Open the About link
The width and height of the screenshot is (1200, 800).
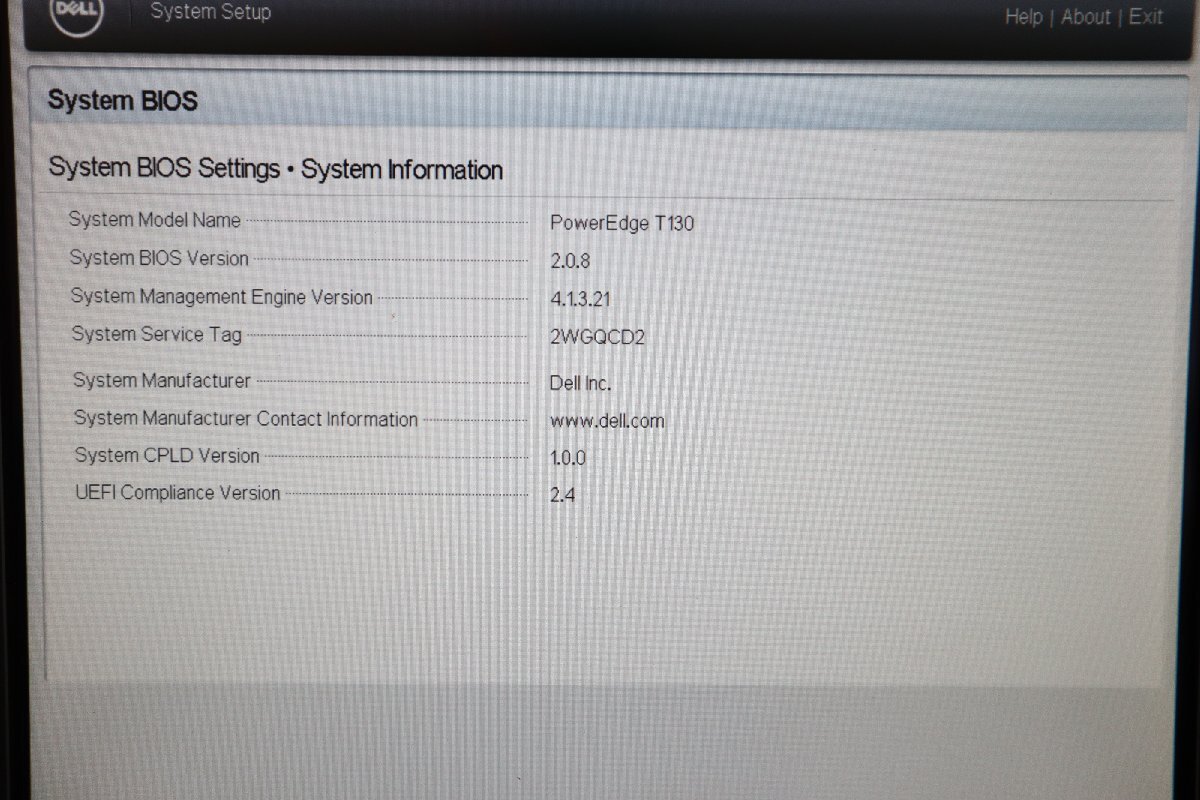[x=1086, y=17]
